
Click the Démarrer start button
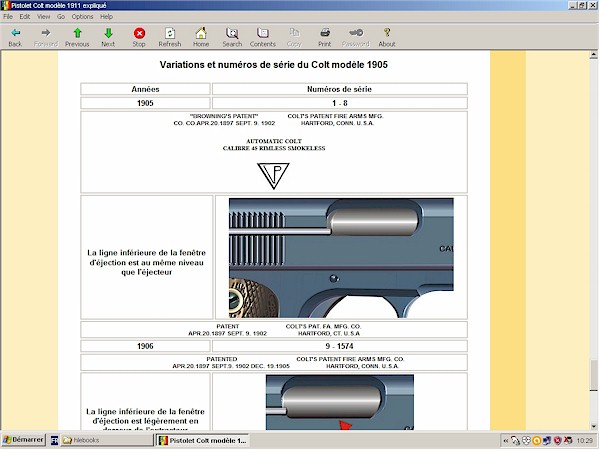click(24, 440)
